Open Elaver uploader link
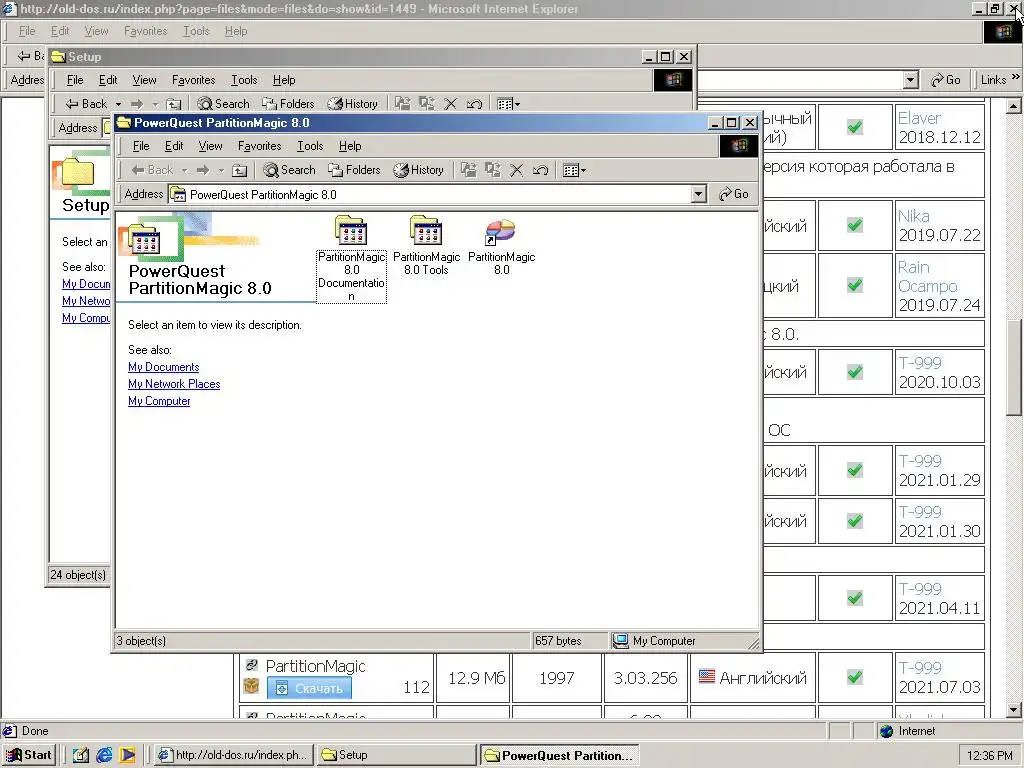1024x768 pixels. (x=919, y=118)
